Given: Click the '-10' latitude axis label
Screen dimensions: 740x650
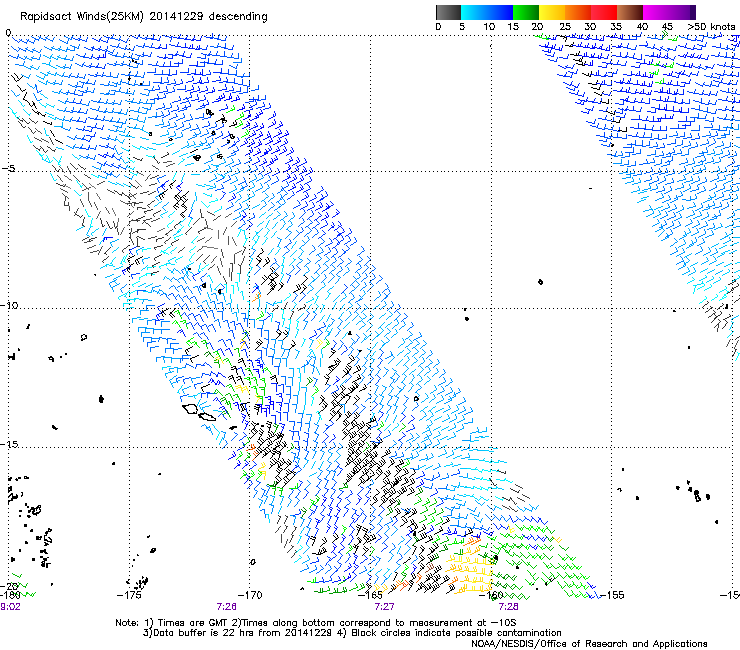Looking at the screenshot, I should pos(9,305).
